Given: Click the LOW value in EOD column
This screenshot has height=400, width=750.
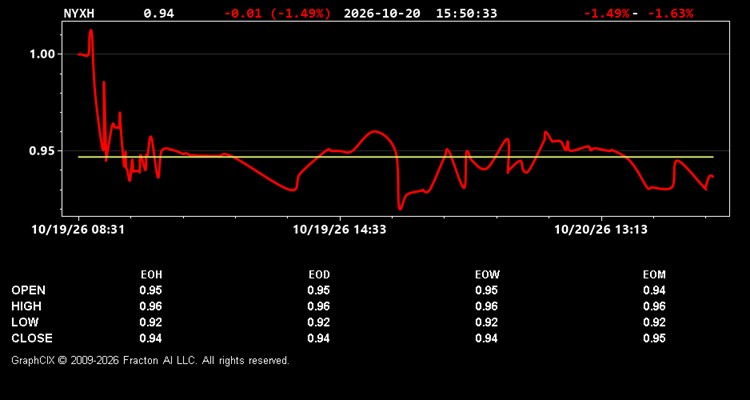Looking at the screenshot, I should click(x=319, y=322).
